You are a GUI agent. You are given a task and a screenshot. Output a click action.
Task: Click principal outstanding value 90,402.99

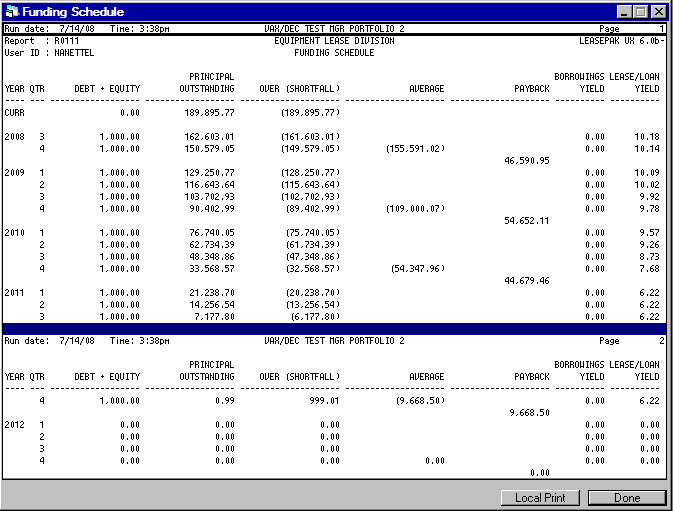tap(212, 209)
